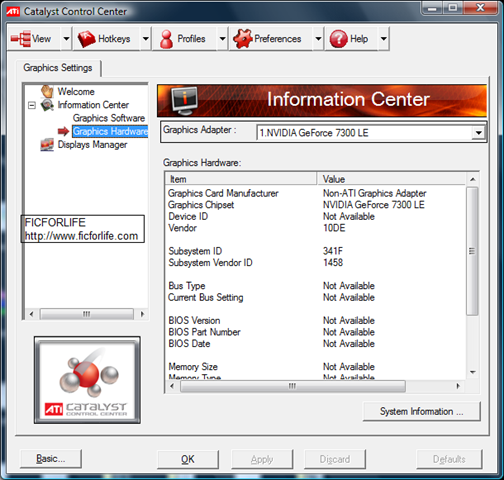This screenshot has height=480, width=504.
Task: Click the tree panel scroll-right arrow
Action: [x=142, y=314]
